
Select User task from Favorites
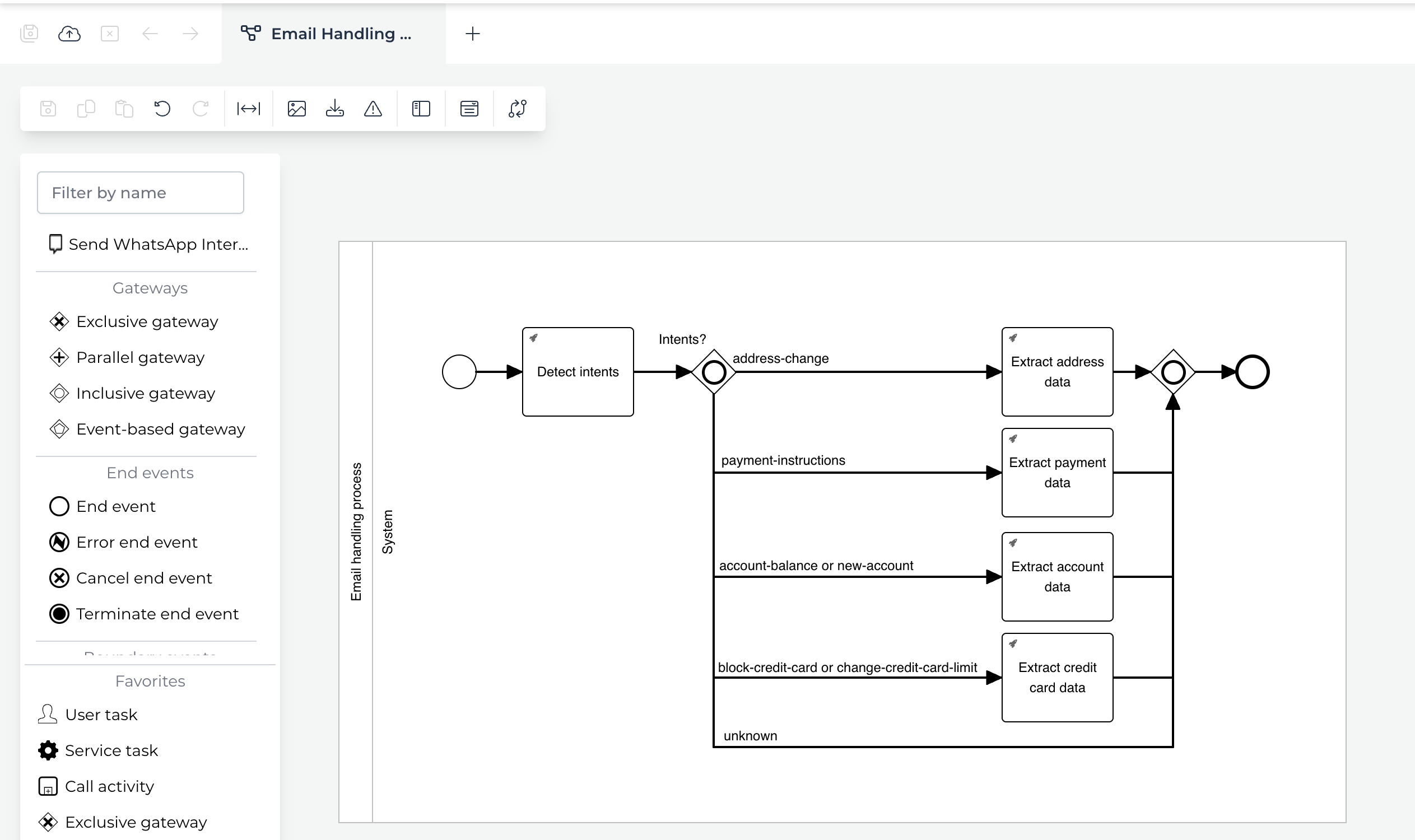click(101, 715)
